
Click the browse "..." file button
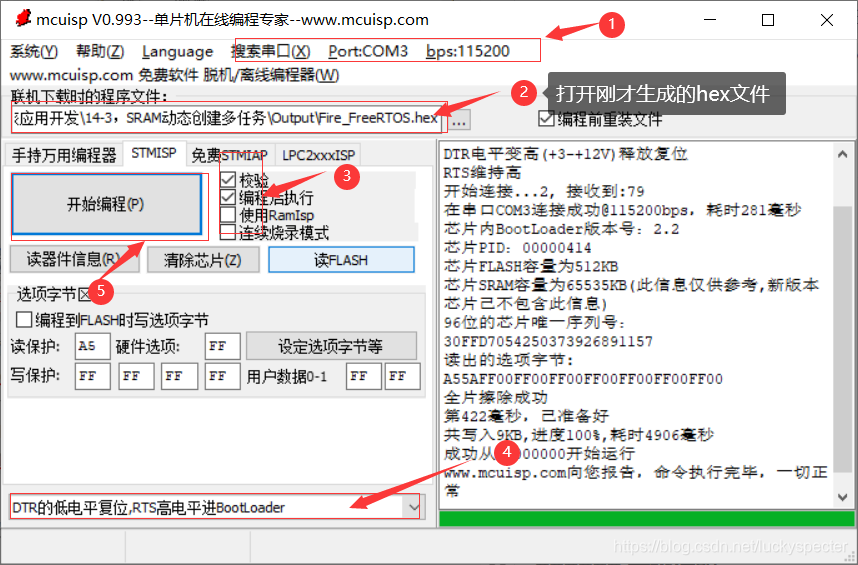459,121
